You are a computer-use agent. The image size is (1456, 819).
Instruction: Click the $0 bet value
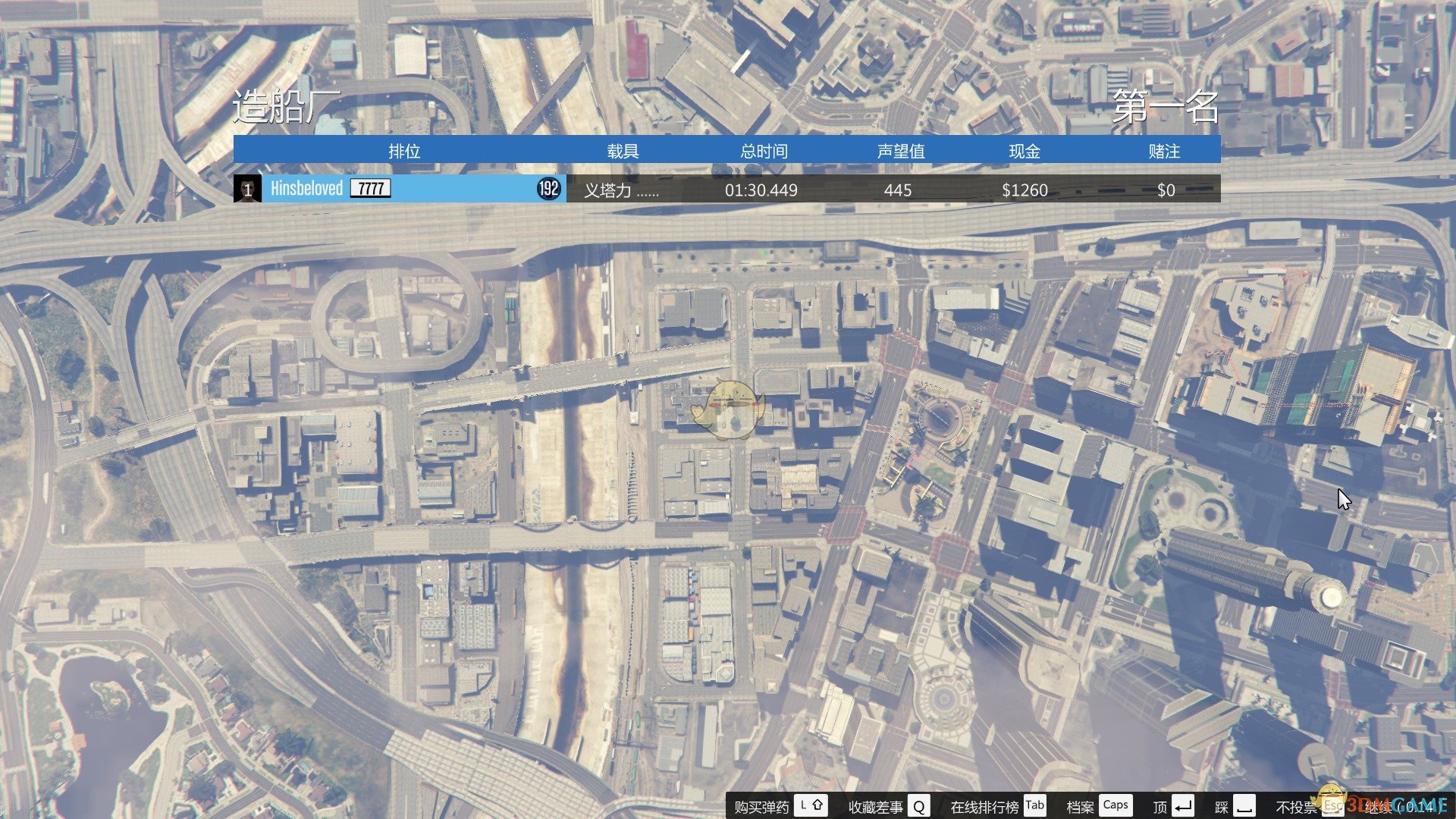1166,190
